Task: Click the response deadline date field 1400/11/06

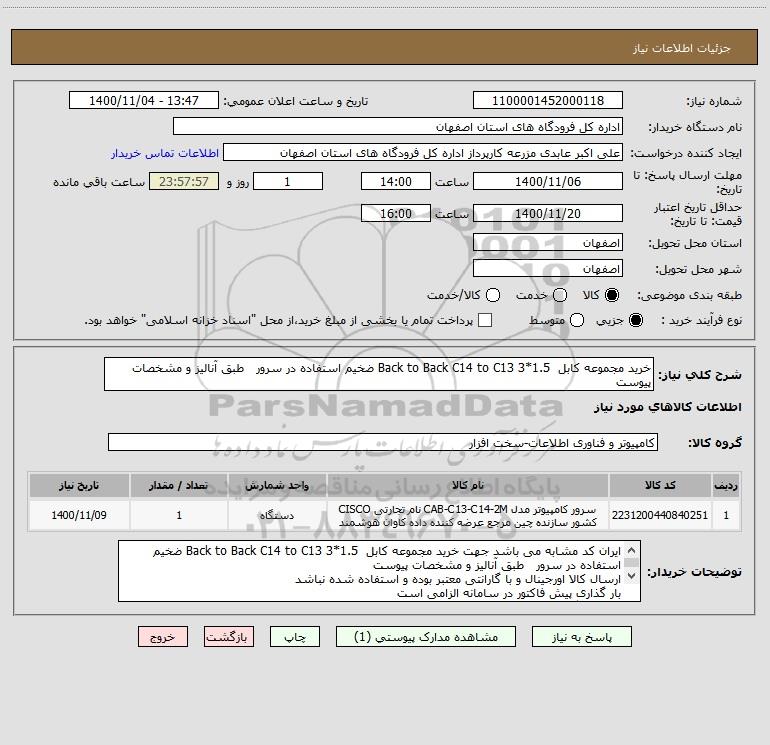Action: (x=548, y=181)
